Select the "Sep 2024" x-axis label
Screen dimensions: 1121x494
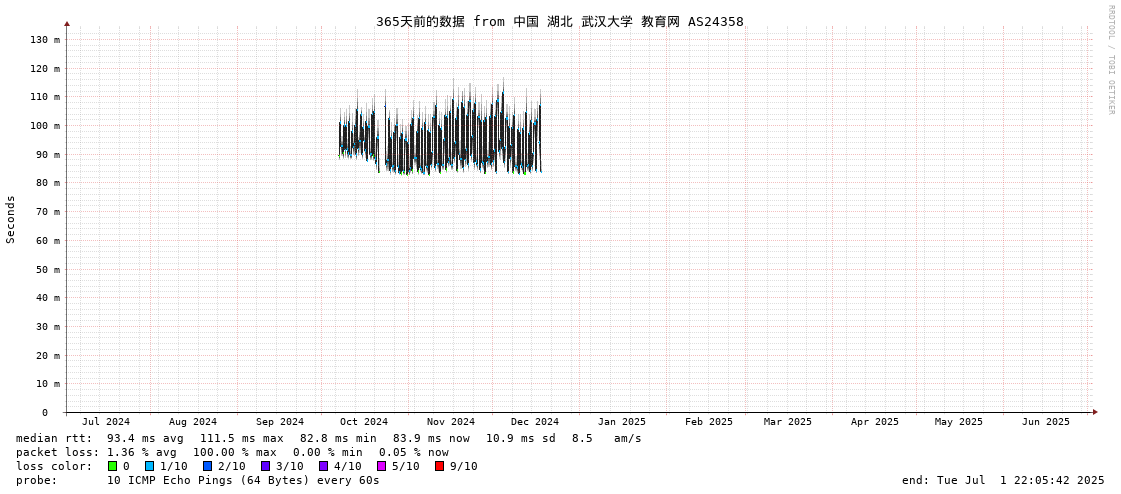(280, 422)
